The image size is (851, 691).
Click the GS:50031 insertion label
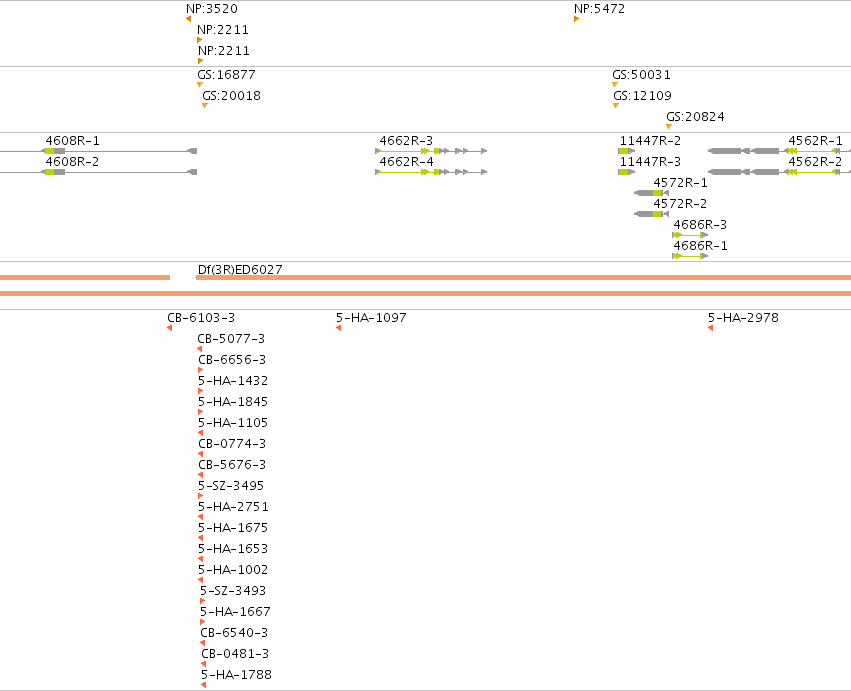tap(641, 74)
